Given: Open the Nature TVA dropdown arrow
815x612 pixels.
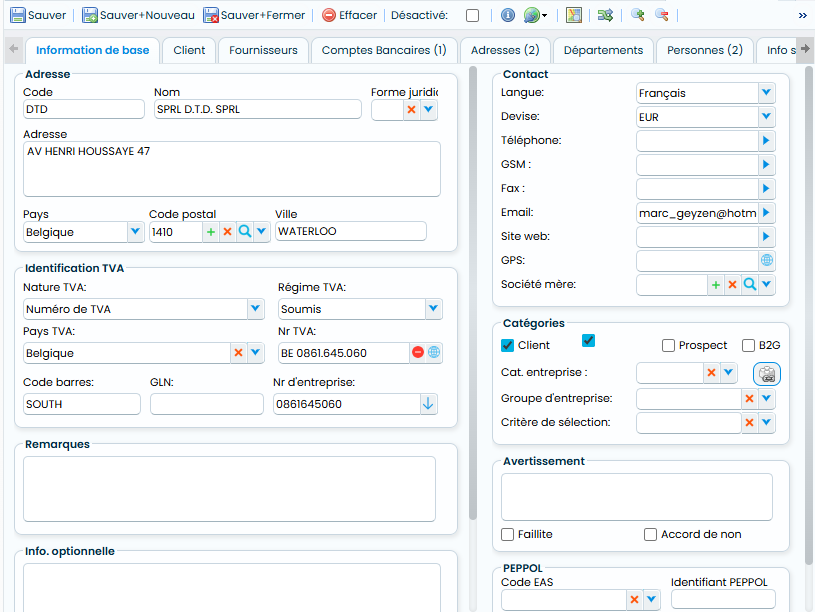Looking at the screenshot, I should [x=255, y=308].
